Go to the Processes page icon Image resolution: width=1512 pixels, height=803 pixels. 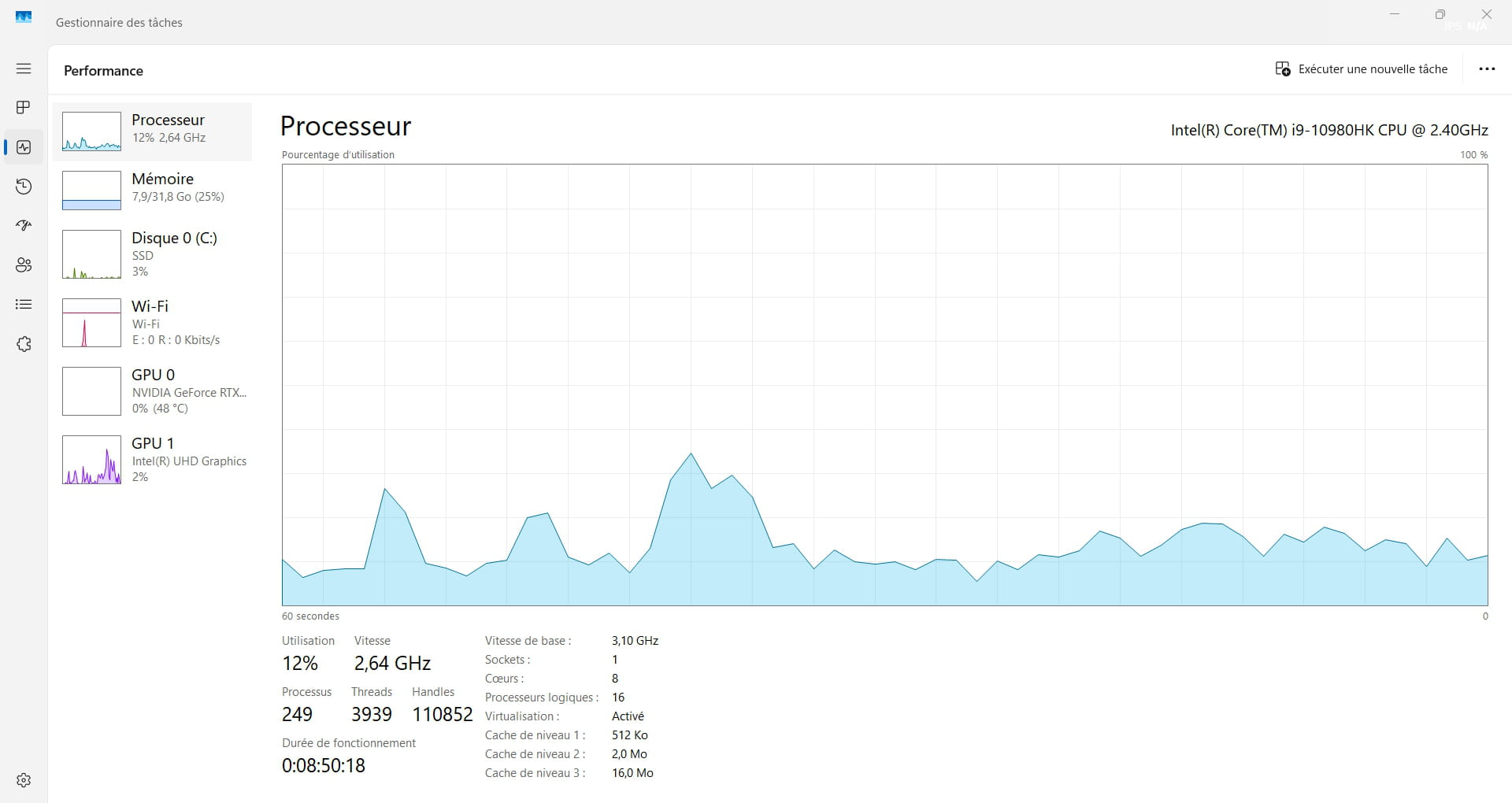coord(24,107)
